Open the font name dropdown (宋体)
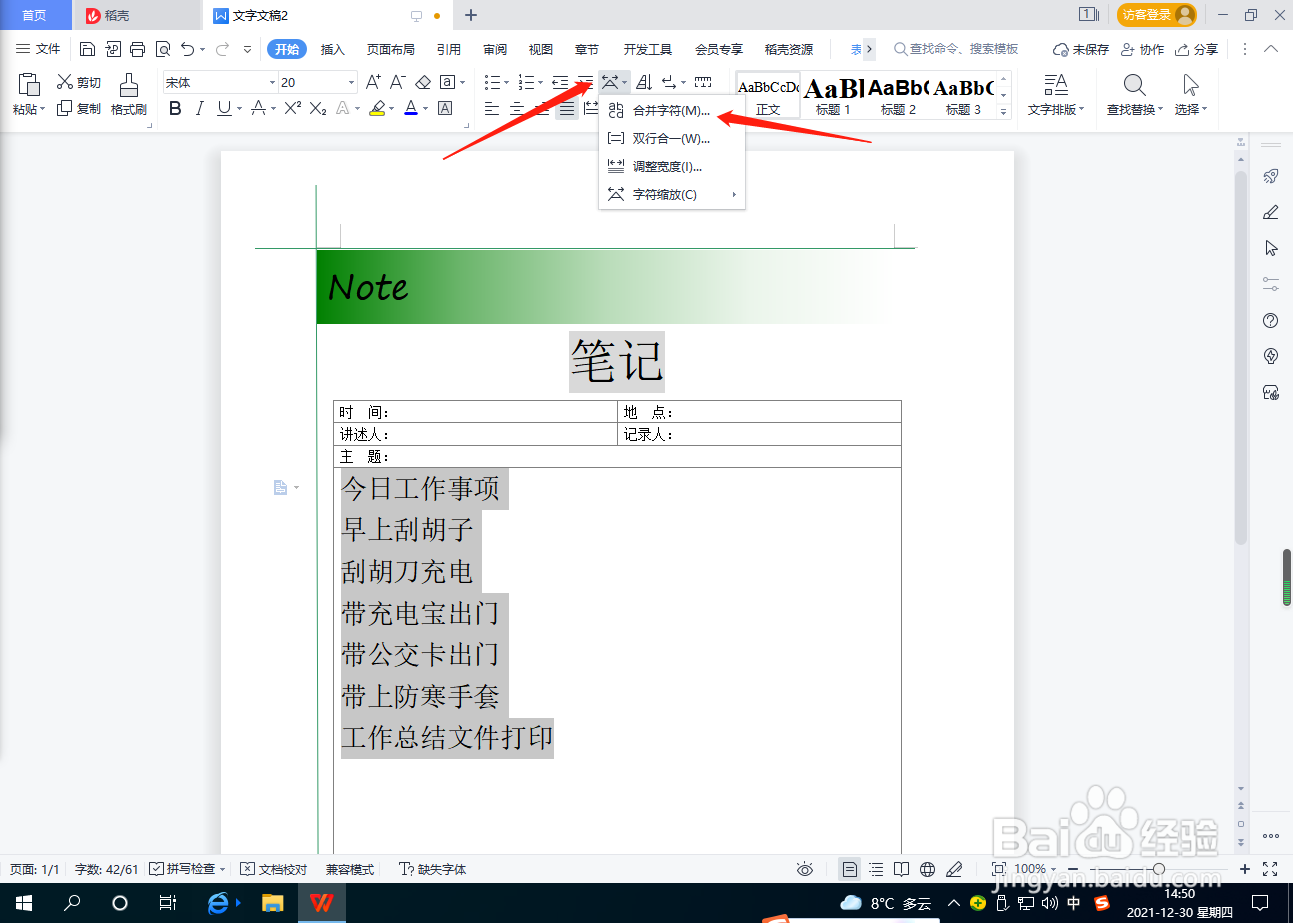 click(x=272, y=83)
